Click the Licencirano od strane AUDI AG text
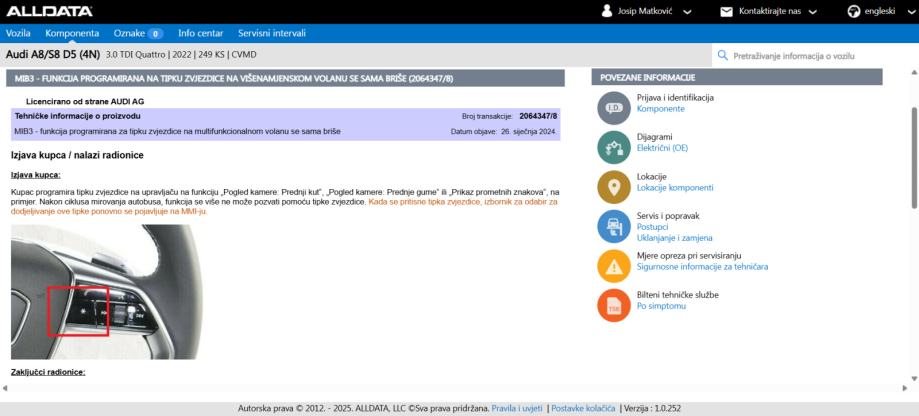The image size is (919, 416). (x=85, y=102)
